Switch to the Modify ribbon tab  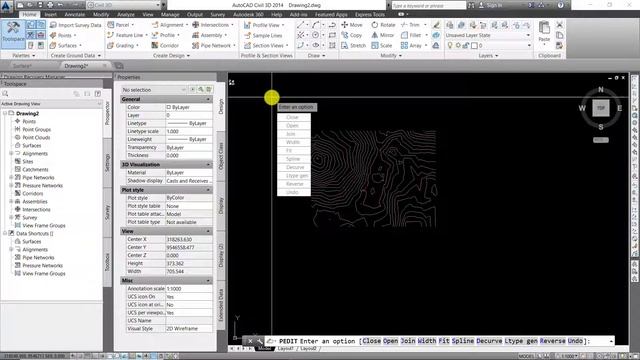(x=101, y=14)
